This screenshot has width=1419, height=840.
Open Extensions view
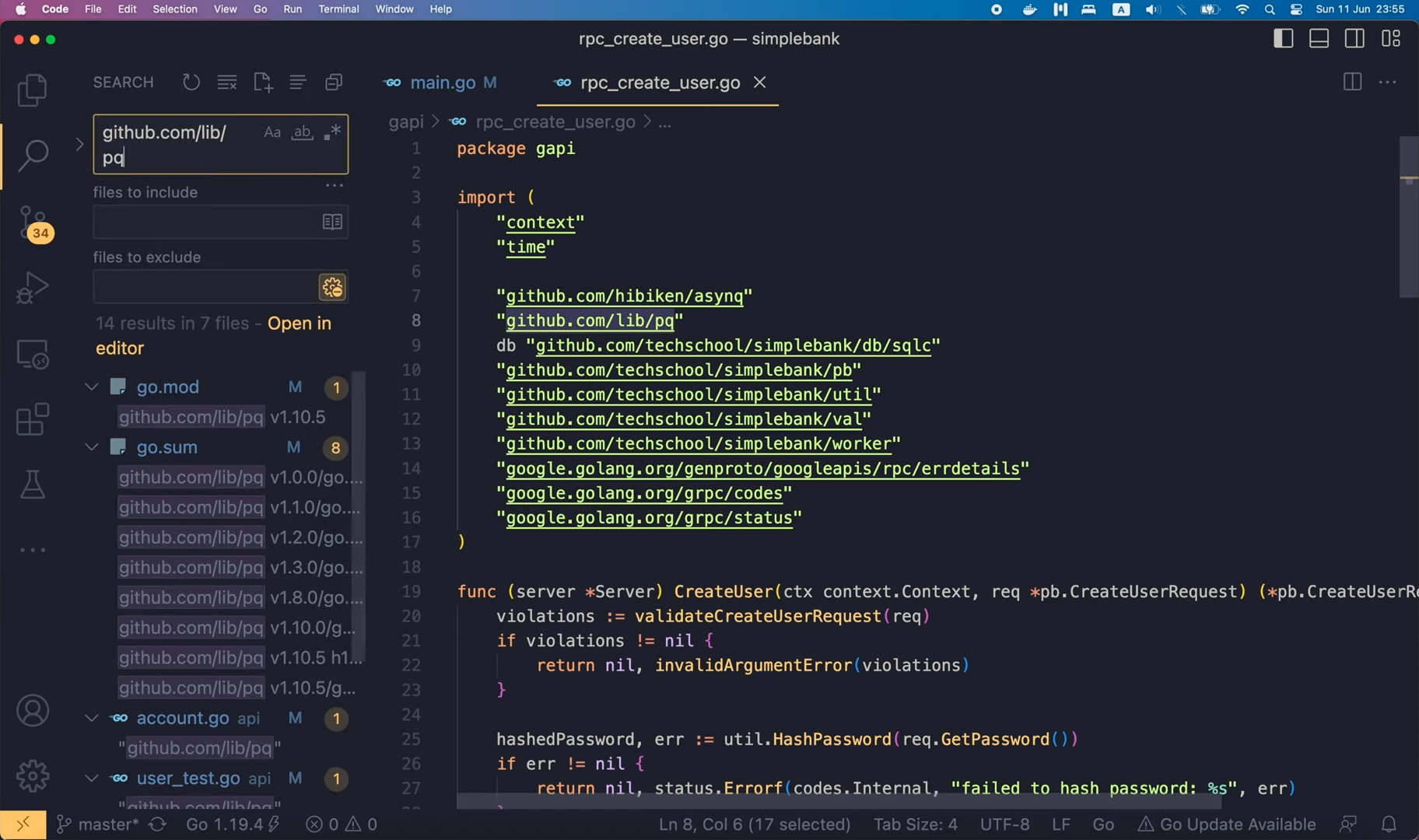tap(33, 419)
